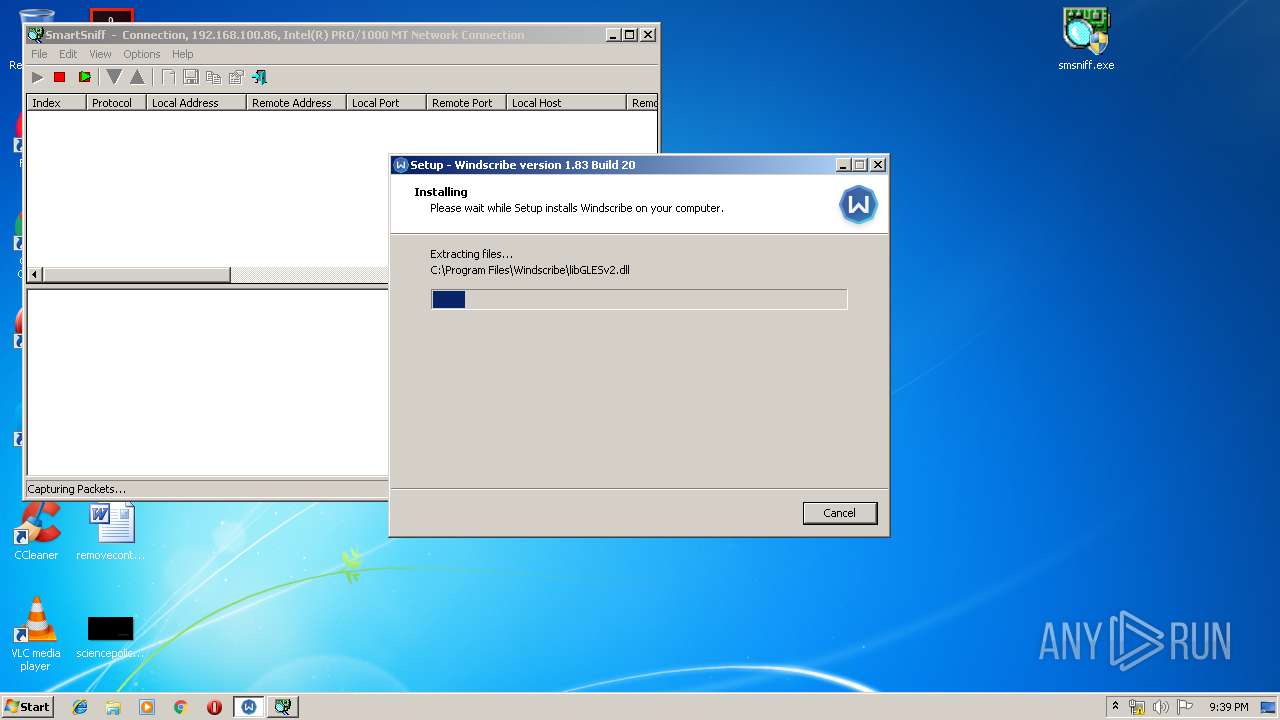The image size is (1280, 720).
Task: Open the smsniff.exe desktop icon
Action: coord(1086,40)
